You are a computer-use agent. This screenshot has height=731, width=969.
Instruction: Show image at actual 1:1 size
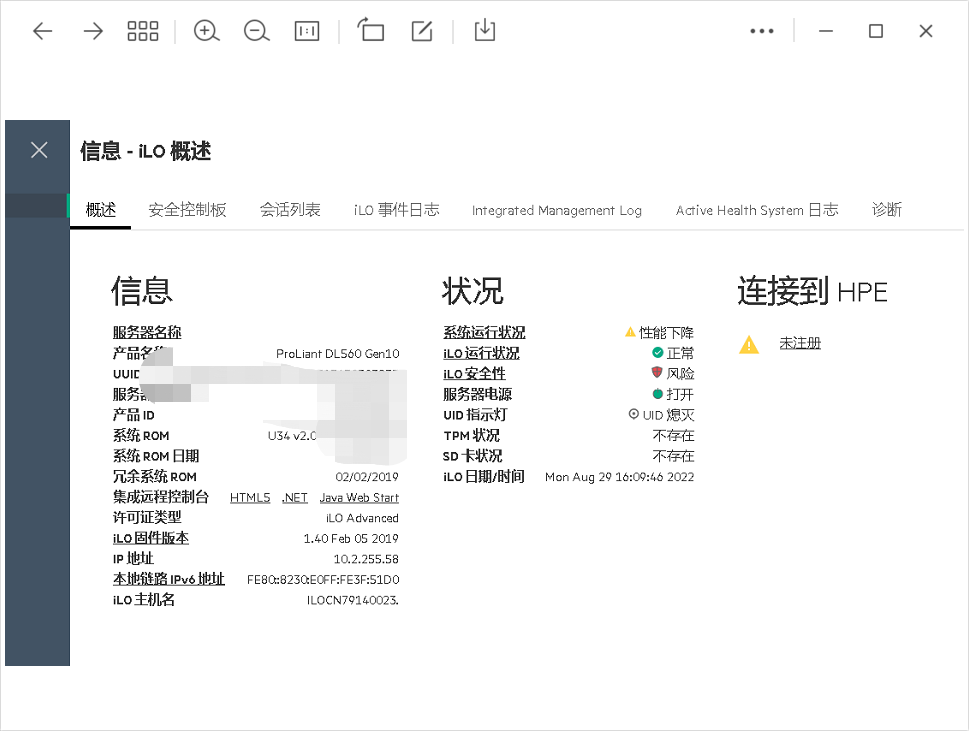click(307, 31)
